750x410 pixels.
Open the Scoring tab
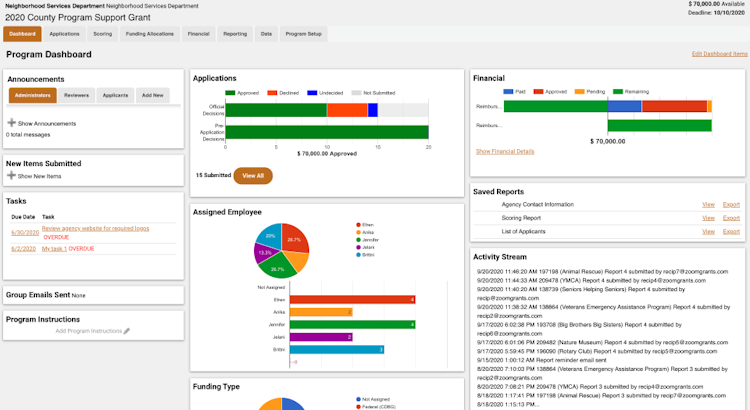[x=102, y=34]
